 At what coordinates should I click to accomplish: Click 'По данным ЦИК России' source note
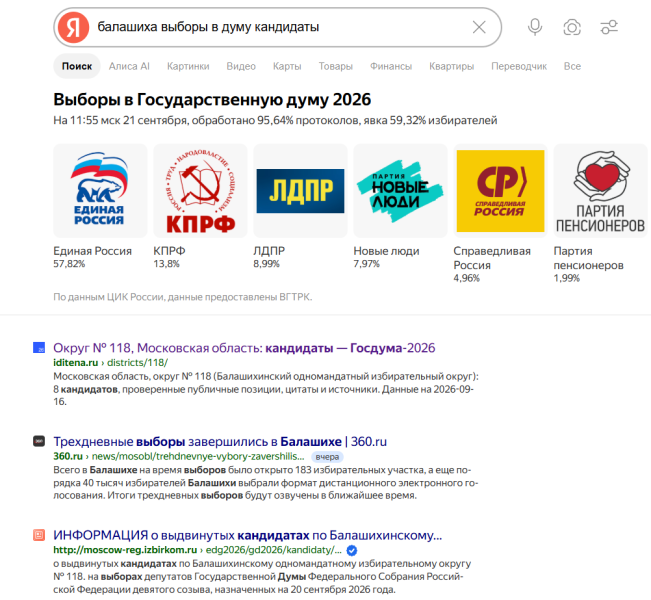183,297
